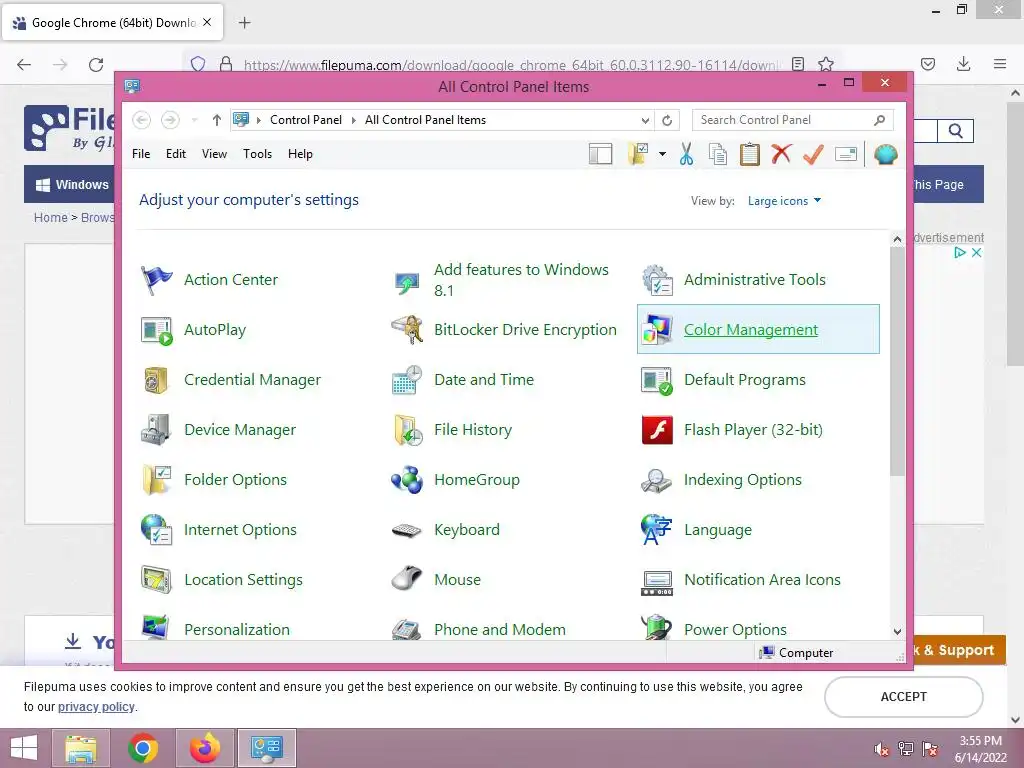Screen dimensions: 1024x768
Task: Click the Control Panel vertical scrollbar thumb
Action: coord(897,361)
